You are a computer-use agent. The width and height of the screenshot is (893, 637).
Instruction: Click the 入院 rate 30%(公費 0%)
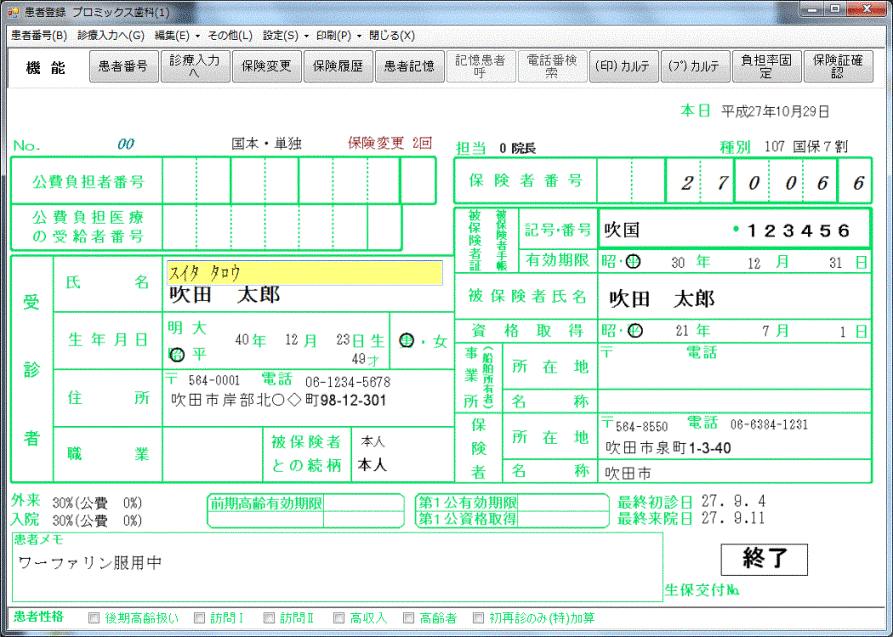pos(97,520)
